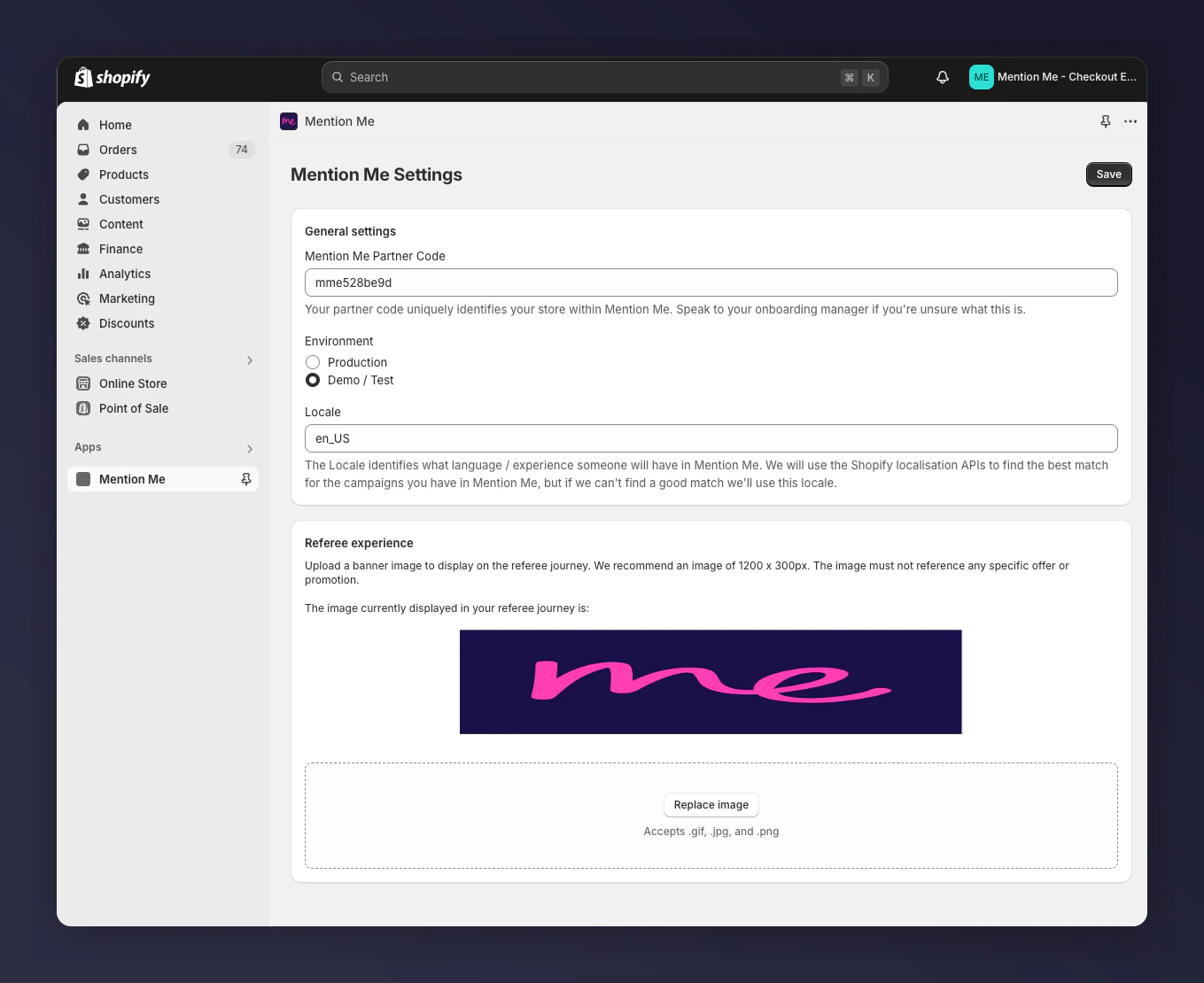
Task: Open the notifications bell
Action: pos(943,77)
